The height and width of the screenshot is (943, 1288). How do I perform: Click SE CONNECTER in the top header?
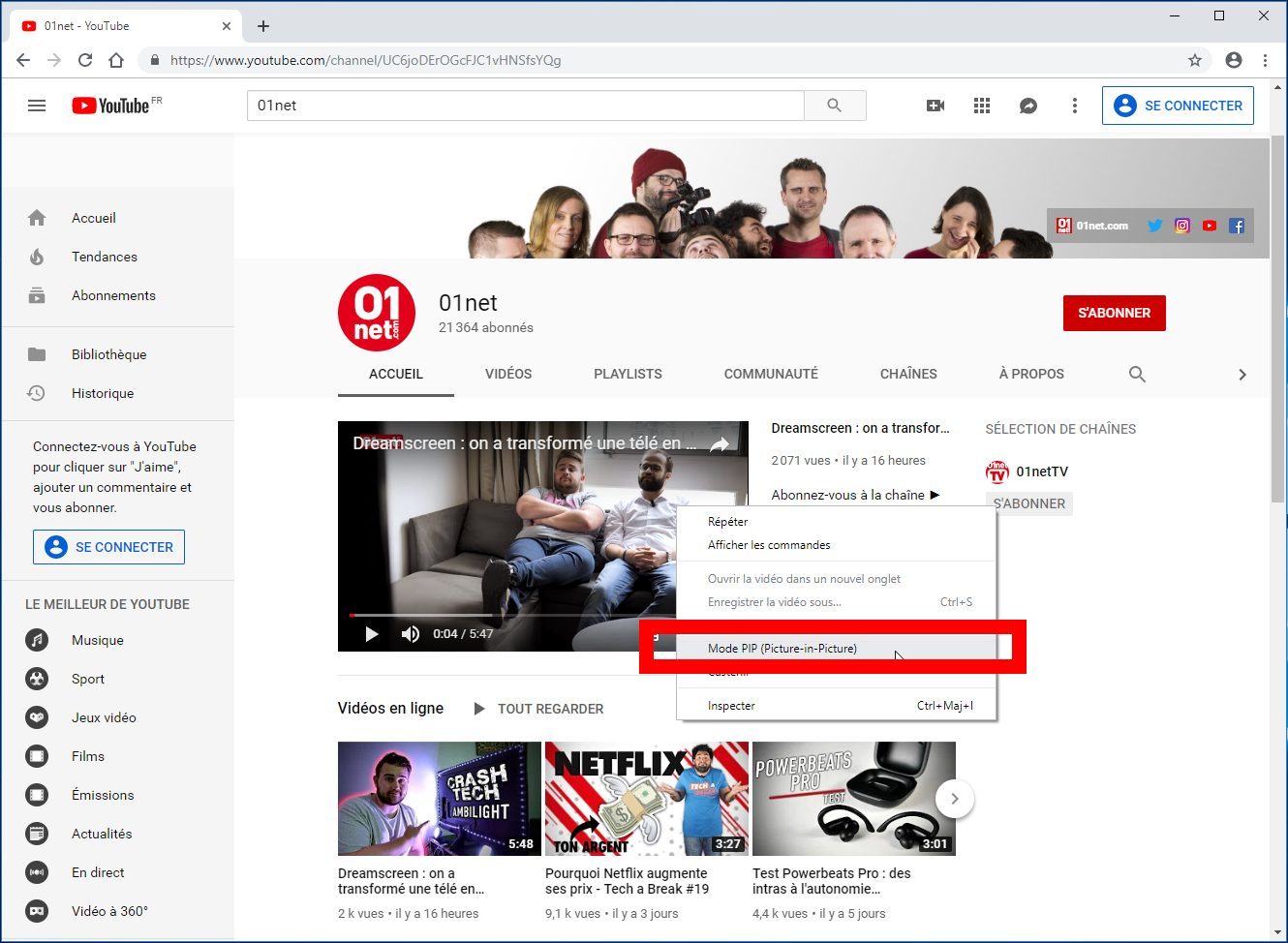[1178, 106]
